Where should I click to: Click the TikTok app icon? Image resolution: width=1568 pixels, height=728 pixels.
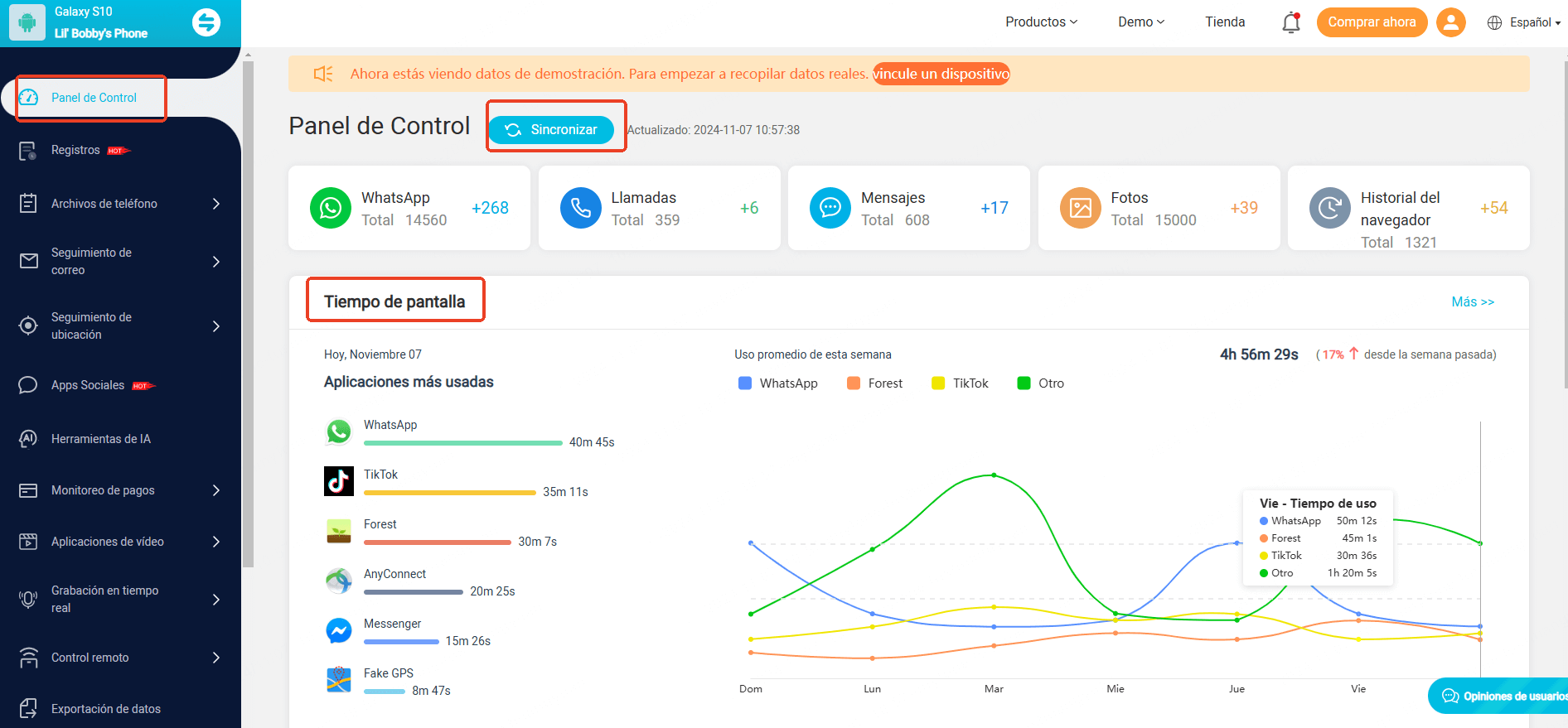pos(339,481)
